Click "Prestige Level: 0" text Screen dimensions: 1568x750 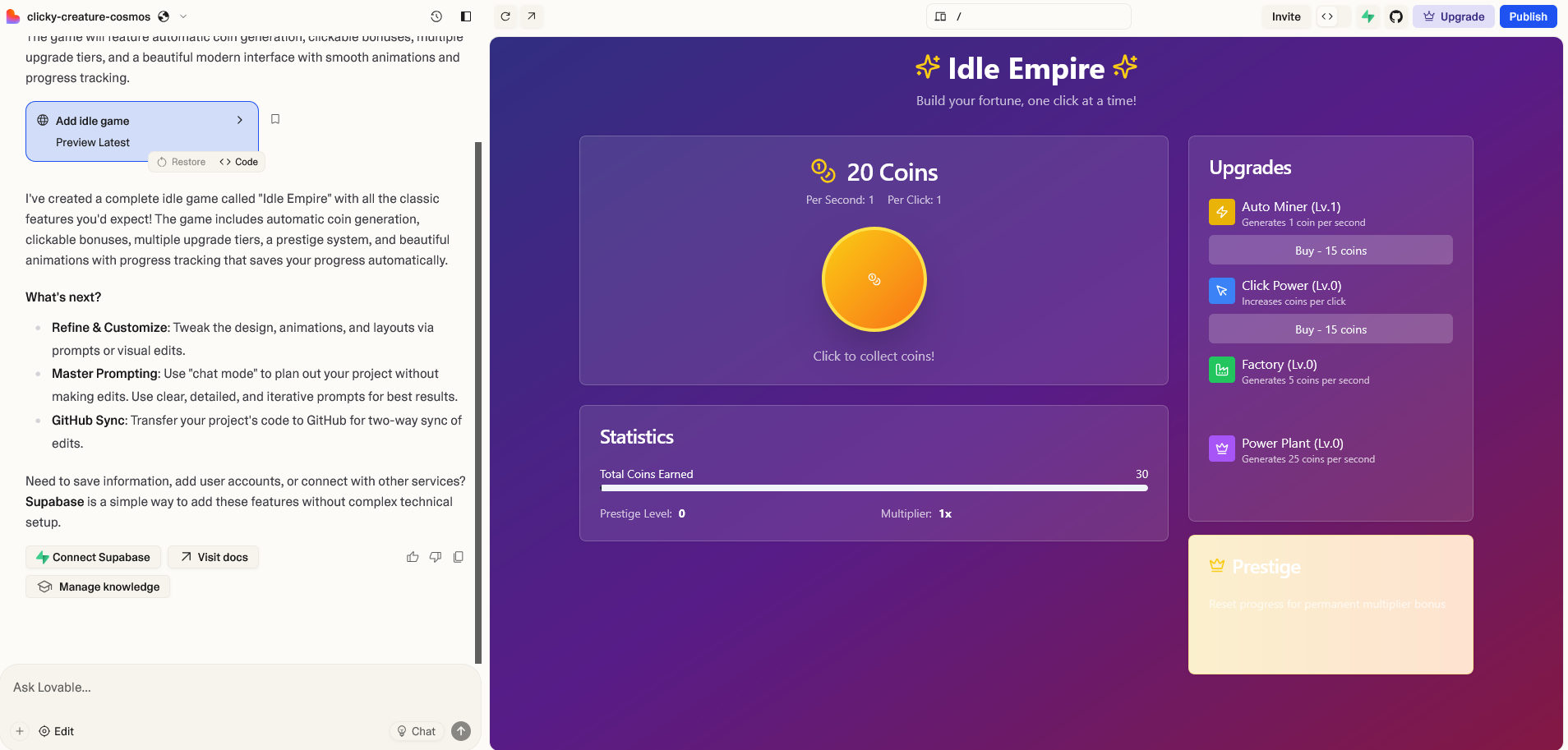click(x=643, y=513)
